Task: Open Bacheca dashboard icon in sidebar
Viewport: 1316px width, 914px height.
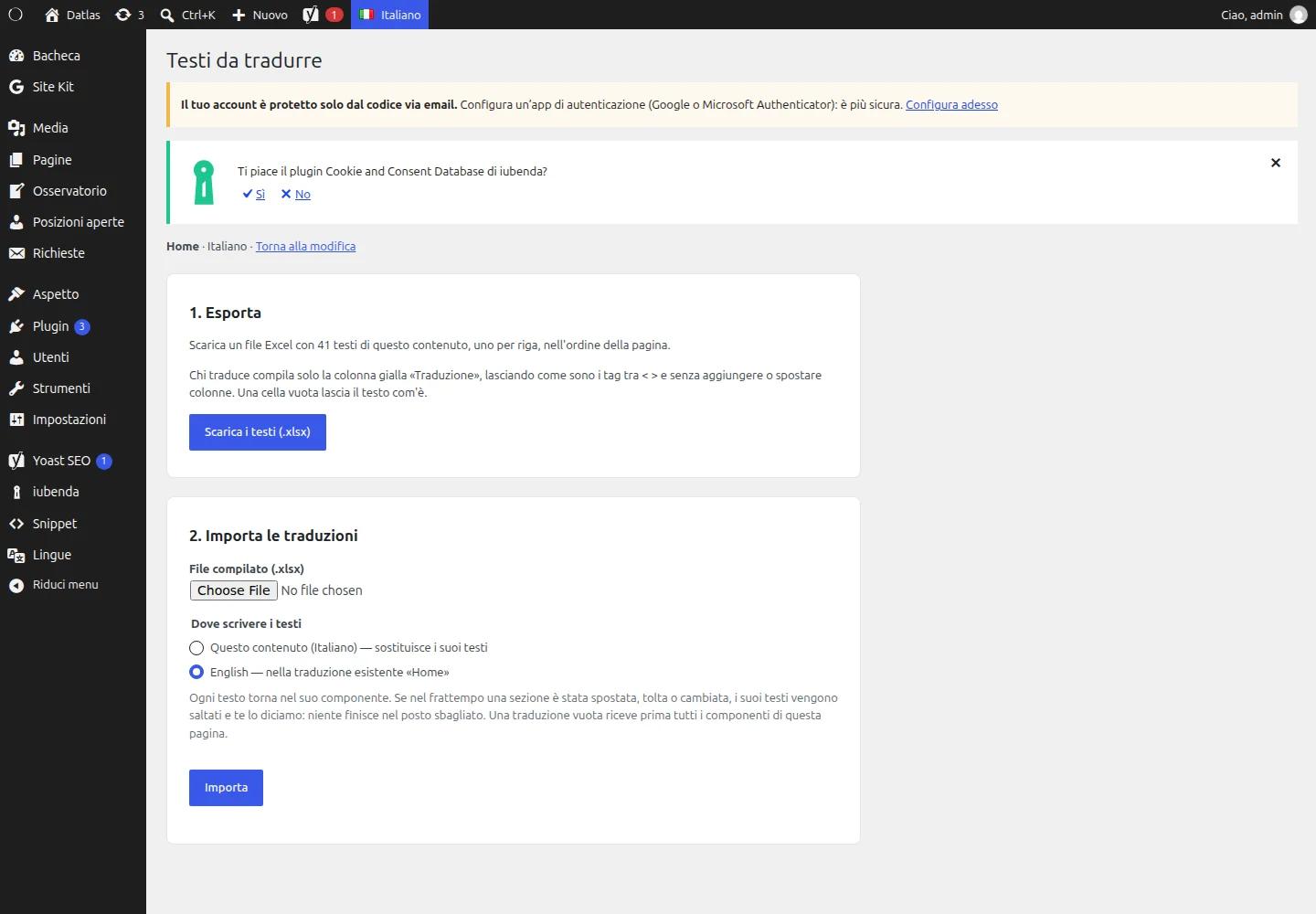Action: point(16,56)
